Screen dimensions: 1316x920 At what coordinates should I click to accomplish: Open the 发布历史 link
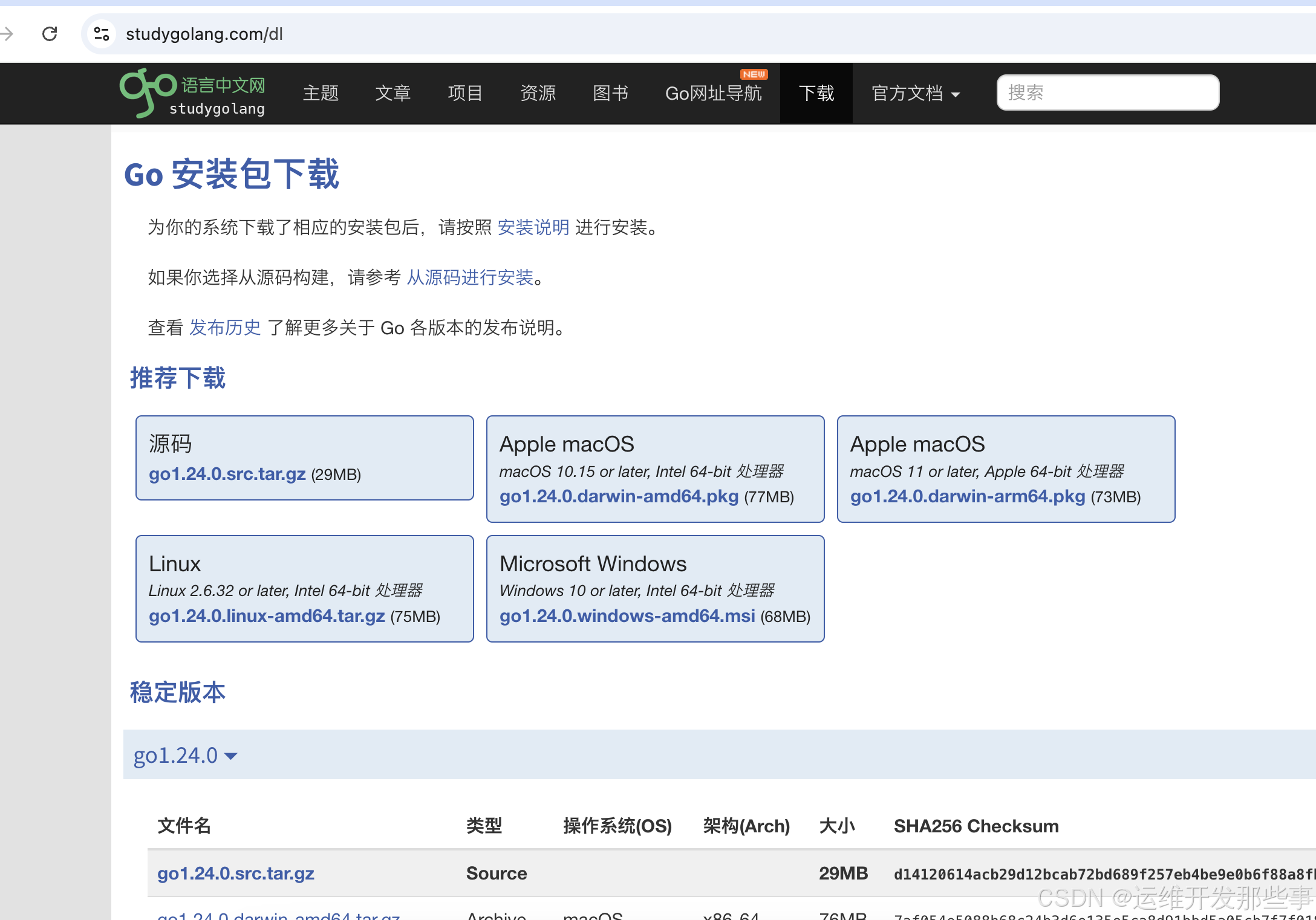tap(224, 328)
